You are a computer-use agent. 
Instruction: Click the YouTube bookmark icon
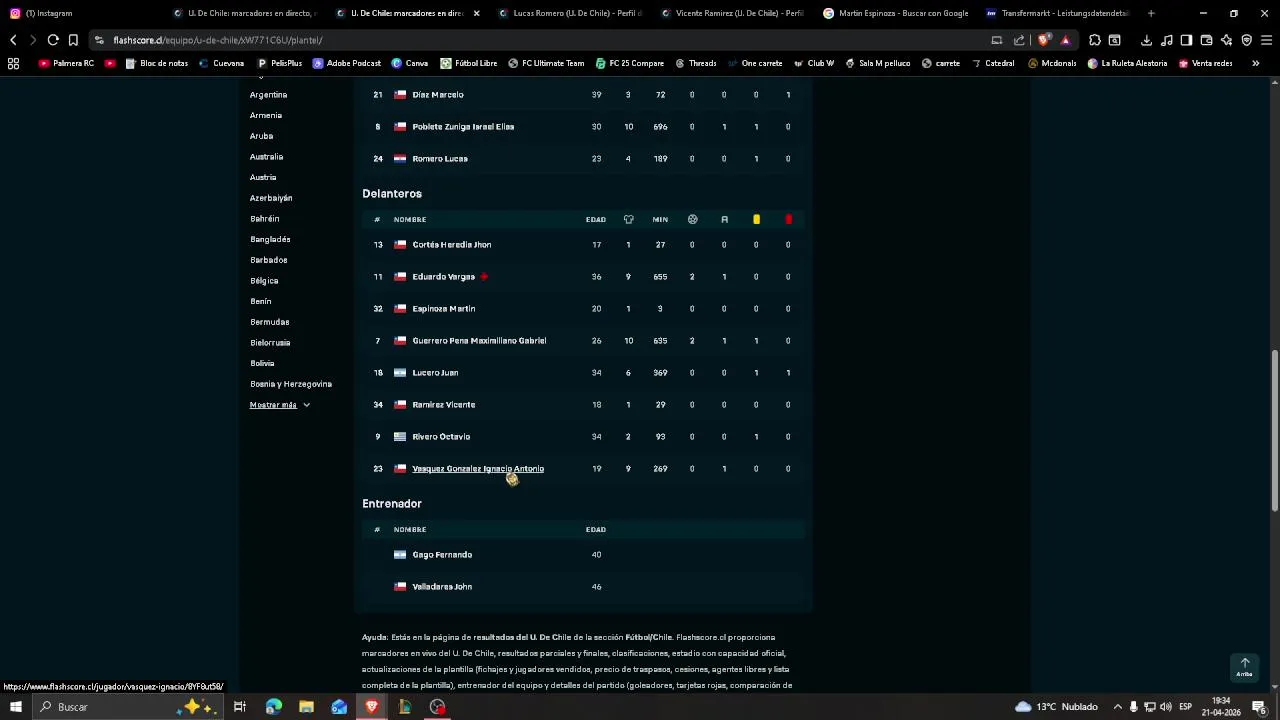tap(110, 63)
